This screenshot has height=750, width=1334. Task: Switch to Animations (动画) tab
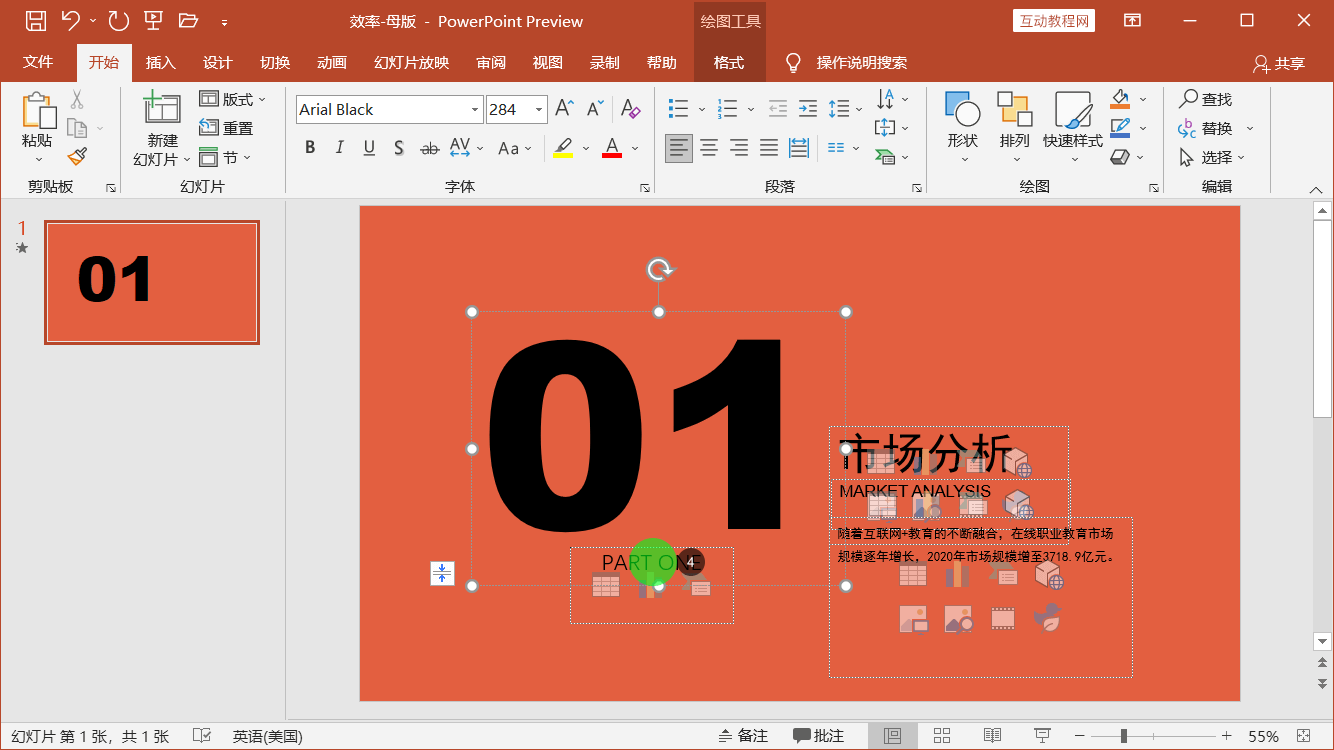[332, 62]
